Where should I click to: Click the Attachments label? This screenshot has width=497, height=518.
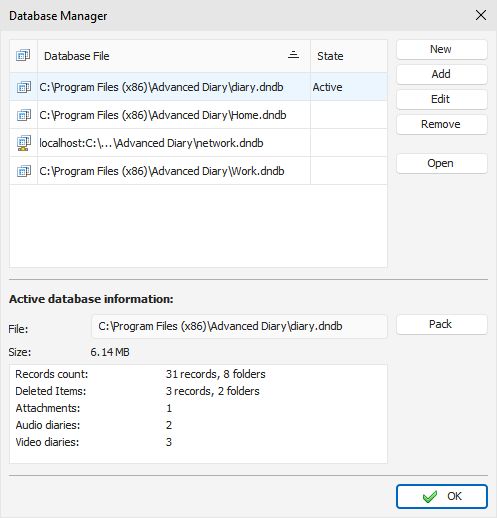(48, 408)
